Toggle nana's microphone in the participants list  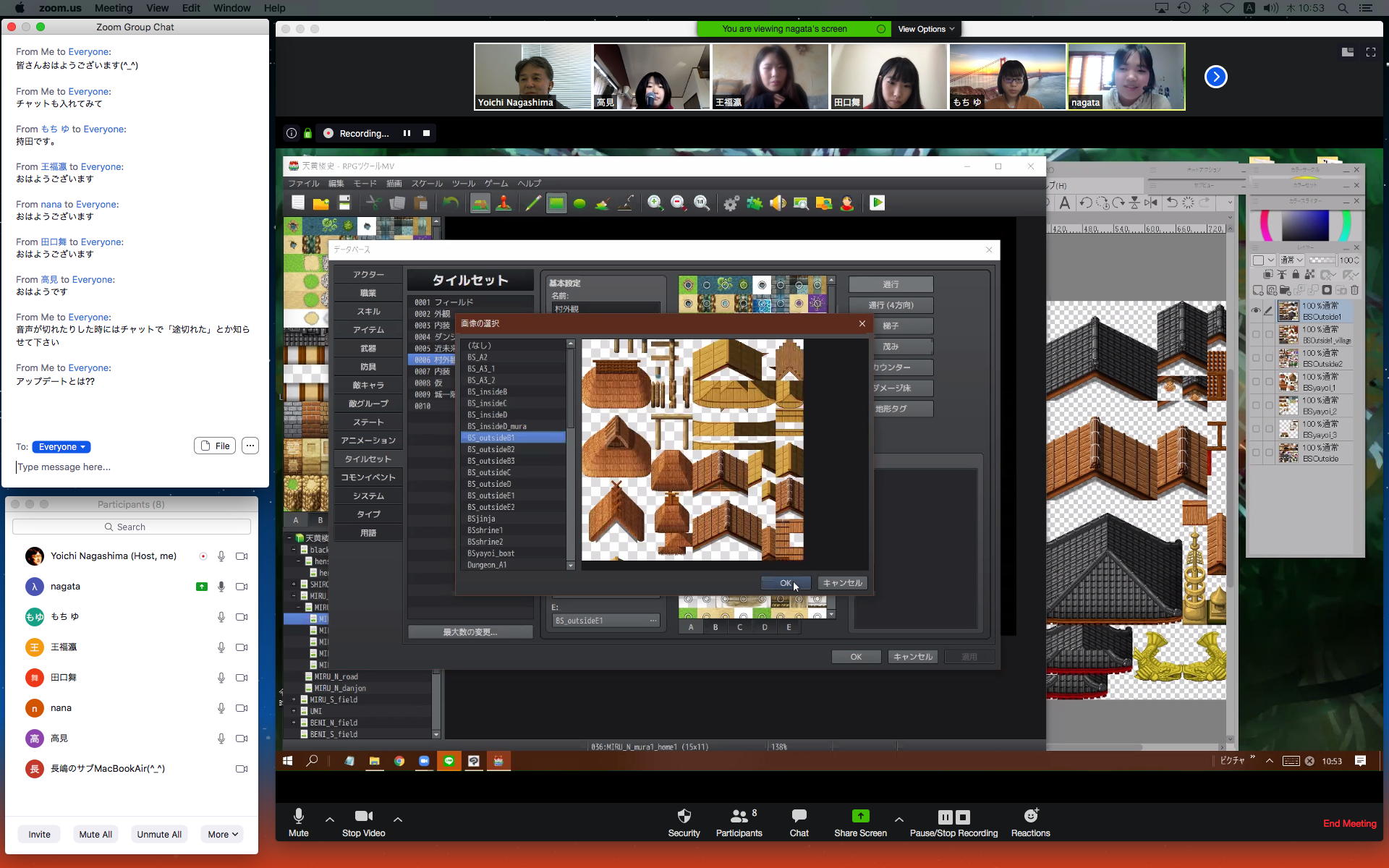pos(221,708)
